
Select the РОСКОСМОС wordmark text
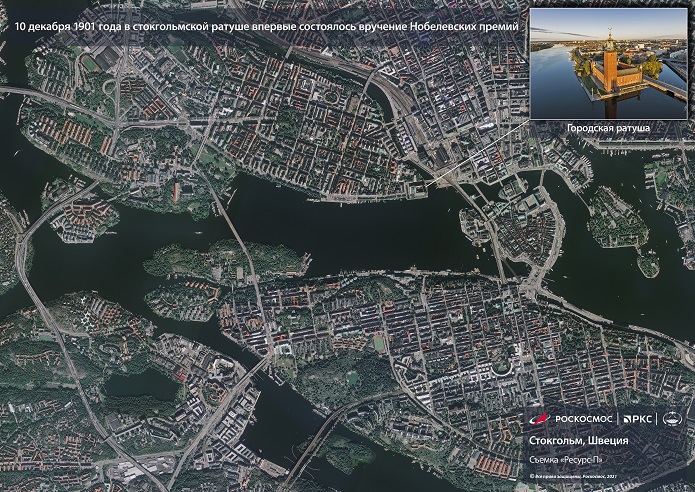click(x=582, y=420)
